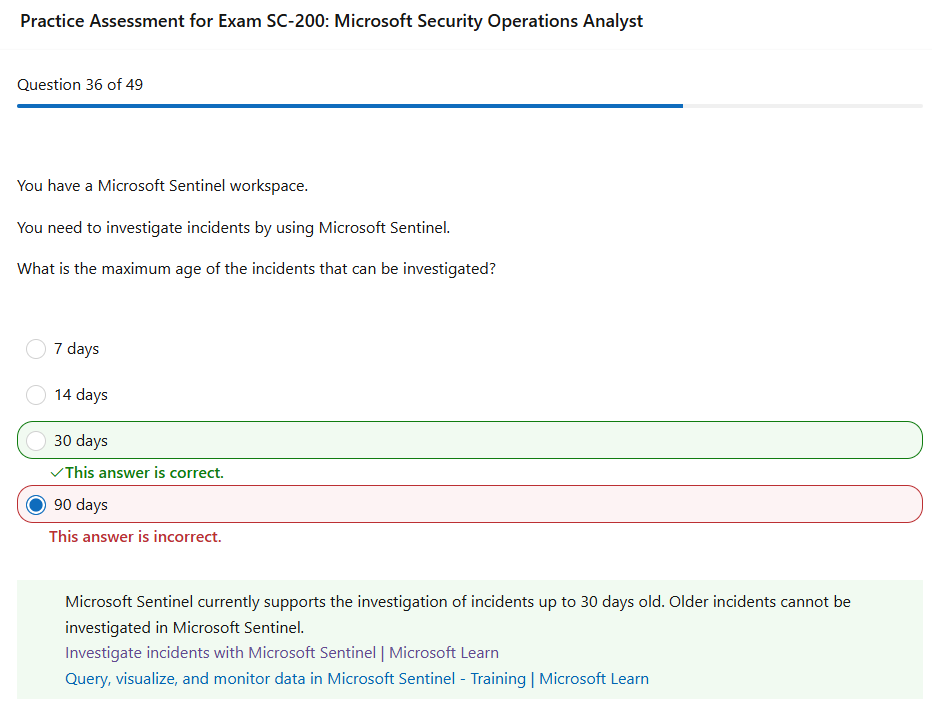Click the "14 days" answer text label
This screenshot has width=932, height=709.
(x=81, y=395)
